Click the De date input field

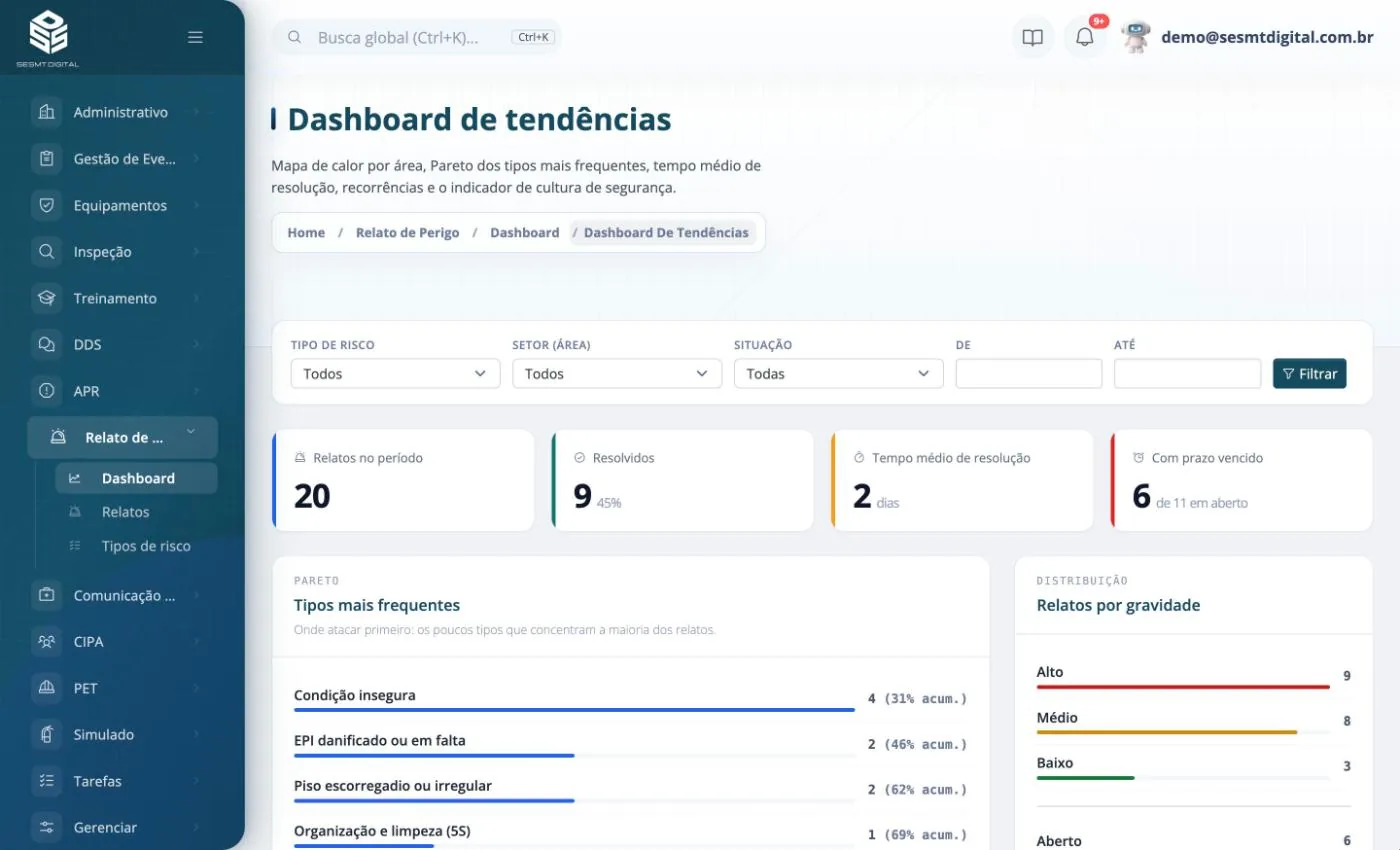tap(1028, 374)
